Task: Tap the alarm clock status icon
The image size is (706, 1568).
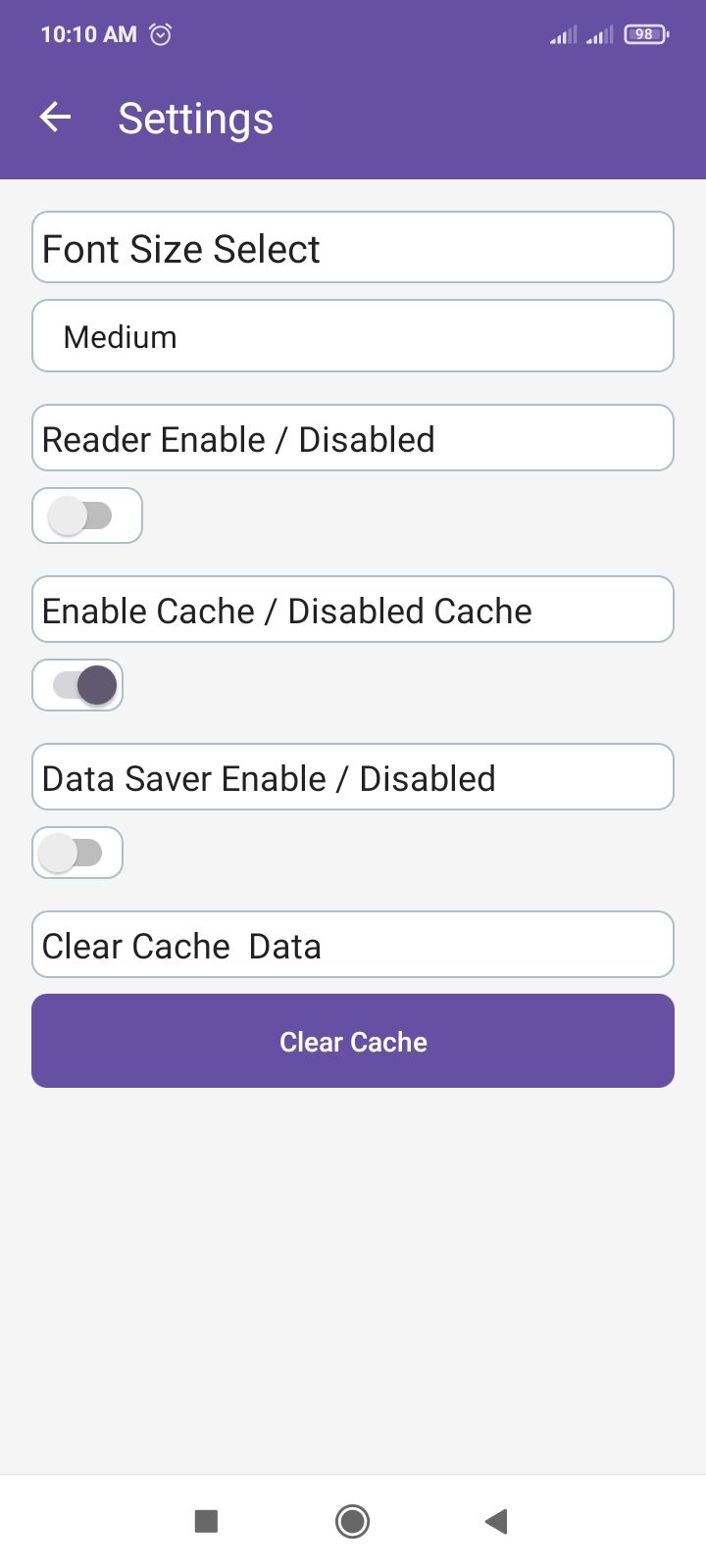Action: pos(160,34)
